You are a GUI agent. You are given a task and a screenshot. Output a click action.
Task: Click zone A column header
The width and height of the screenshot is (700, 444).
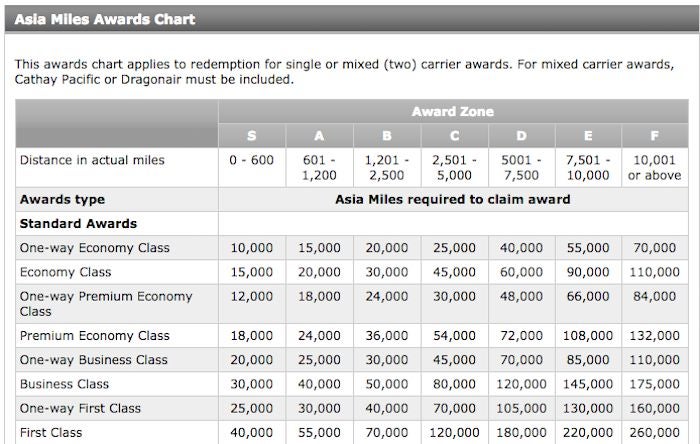pyautogui.click(x=319, y=136)
